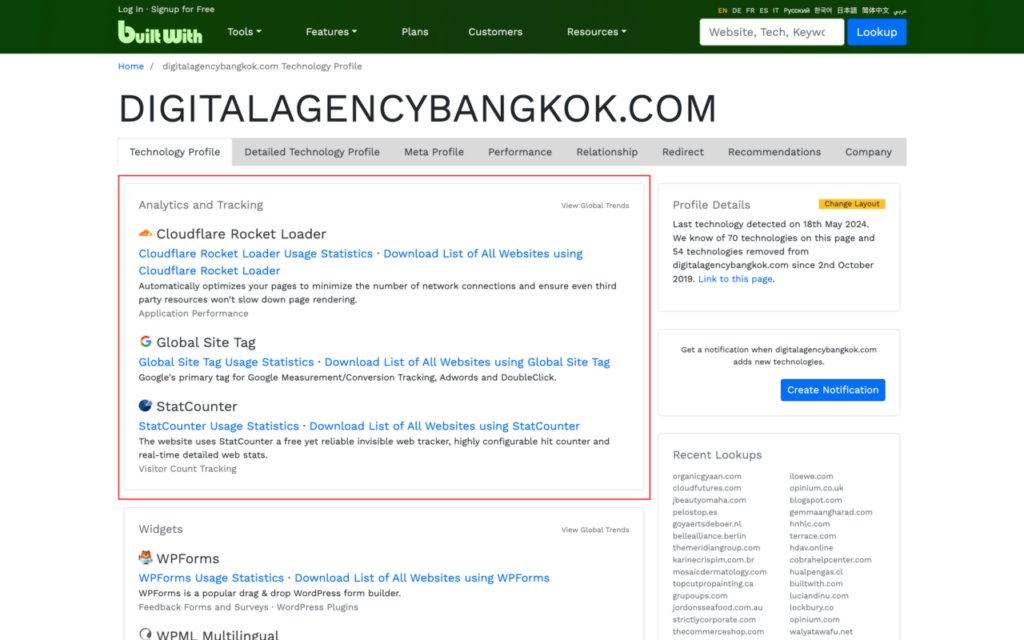Open StatCounter Usage Statistics link
The image size is (1024, 640).
coord(218,426)
